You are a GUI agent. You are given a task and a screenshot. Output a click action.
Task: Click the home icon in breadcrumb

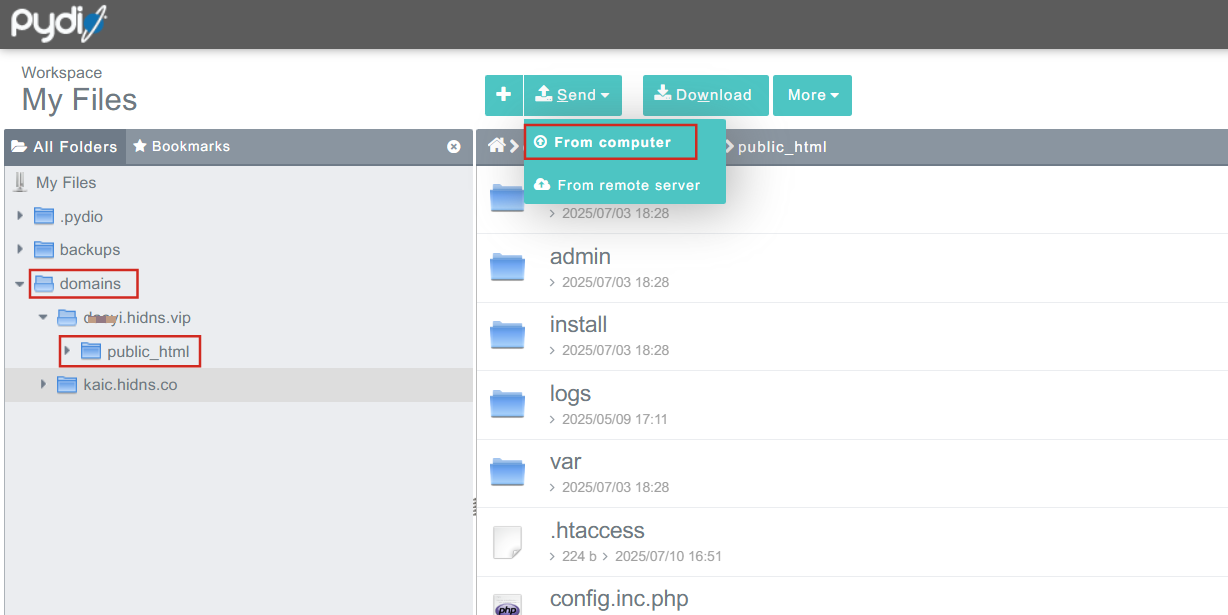(496, 146)
